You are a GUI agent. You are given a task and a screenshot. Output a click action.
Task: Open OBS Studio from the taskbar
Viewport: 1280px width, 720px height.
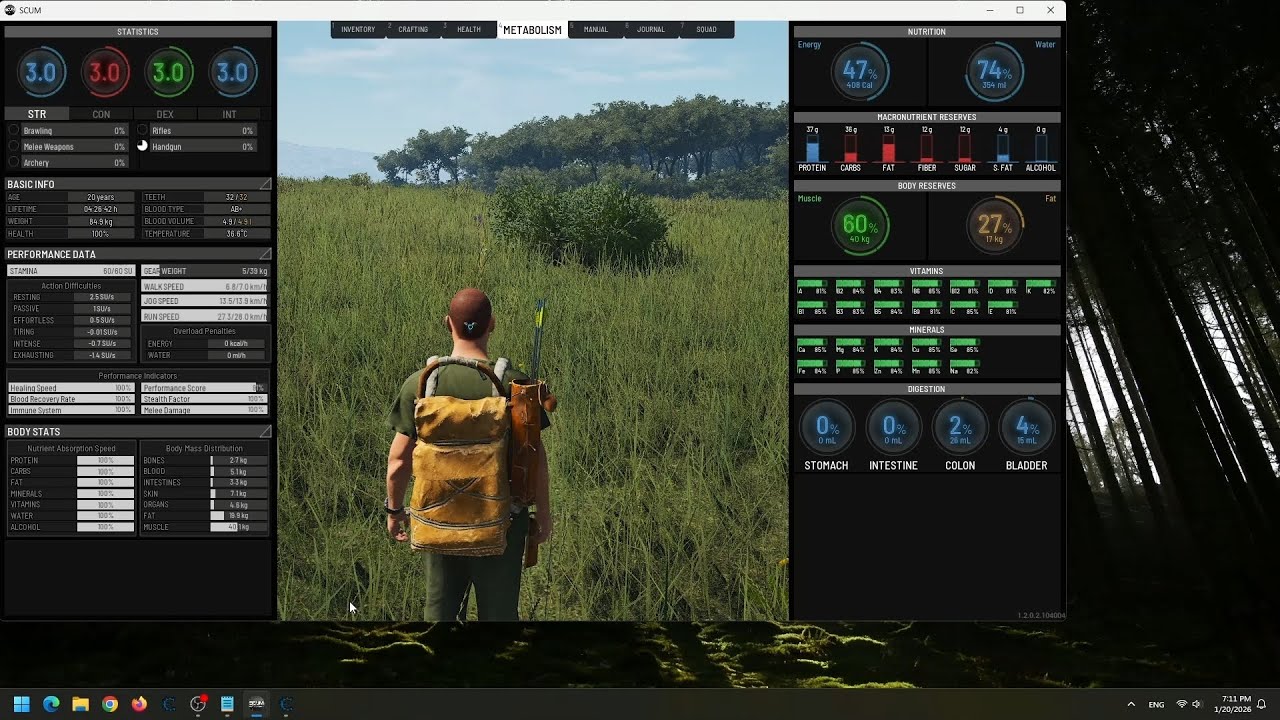[x=198, y=704]
